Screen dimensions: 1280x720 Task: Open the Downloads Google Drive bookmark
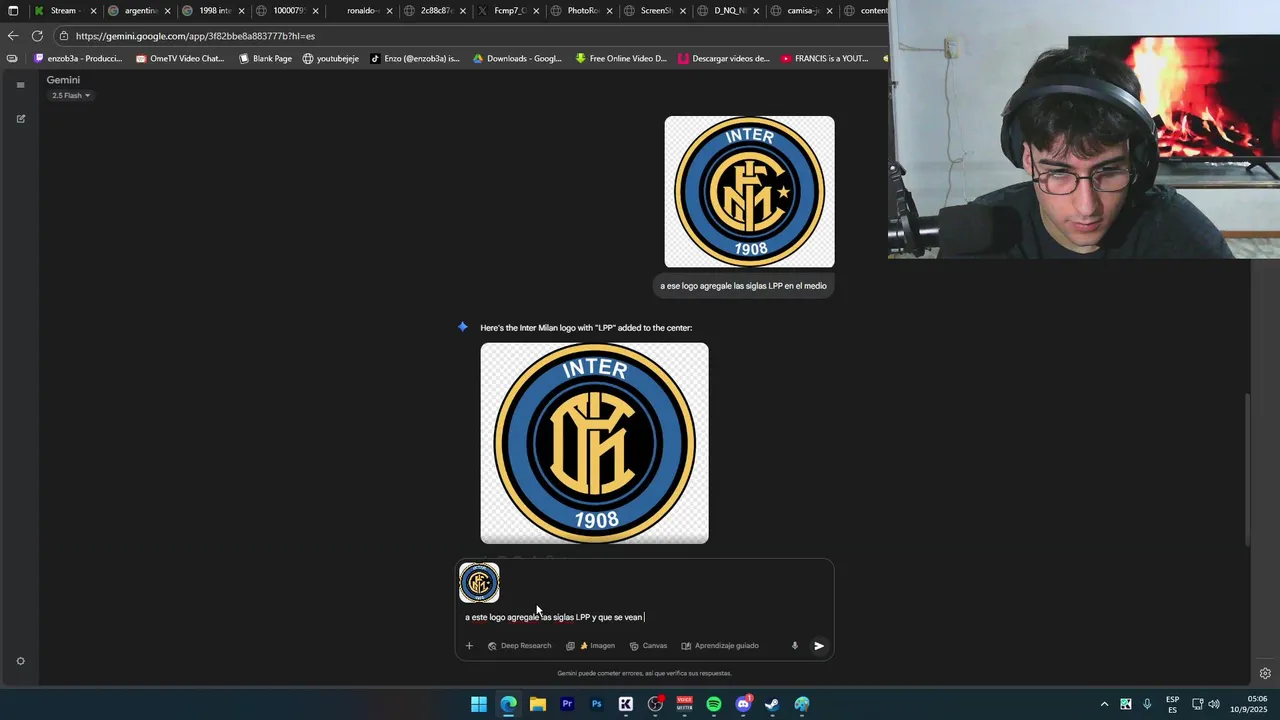517,59
